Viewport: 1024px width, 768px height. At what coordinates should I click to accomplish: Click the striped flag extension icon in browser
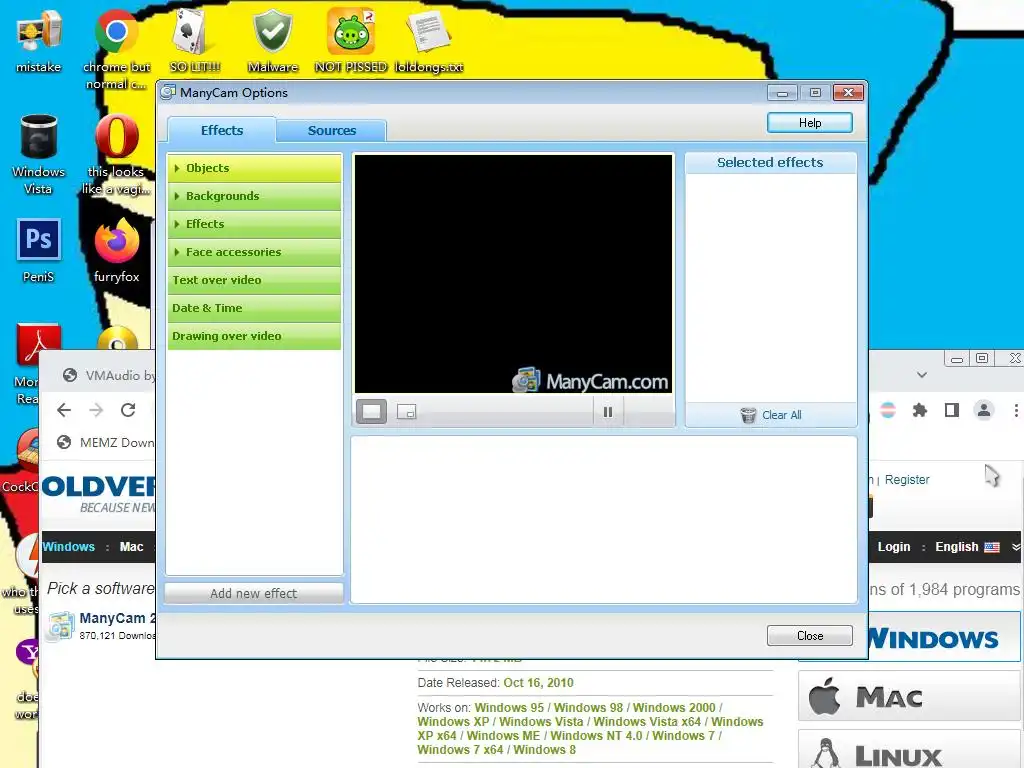click(x=888, y=410)
